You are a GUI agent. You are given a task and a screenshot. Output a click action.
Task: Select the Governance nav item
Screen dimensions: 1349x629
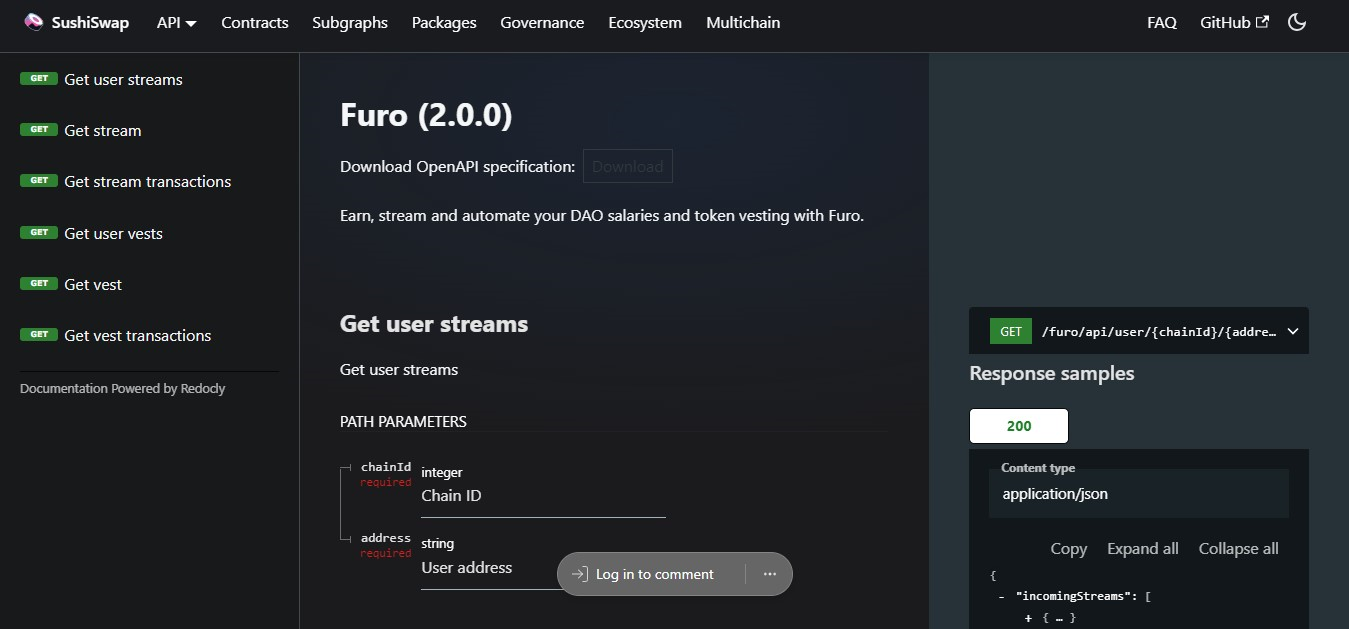click(x=543, y=22)
